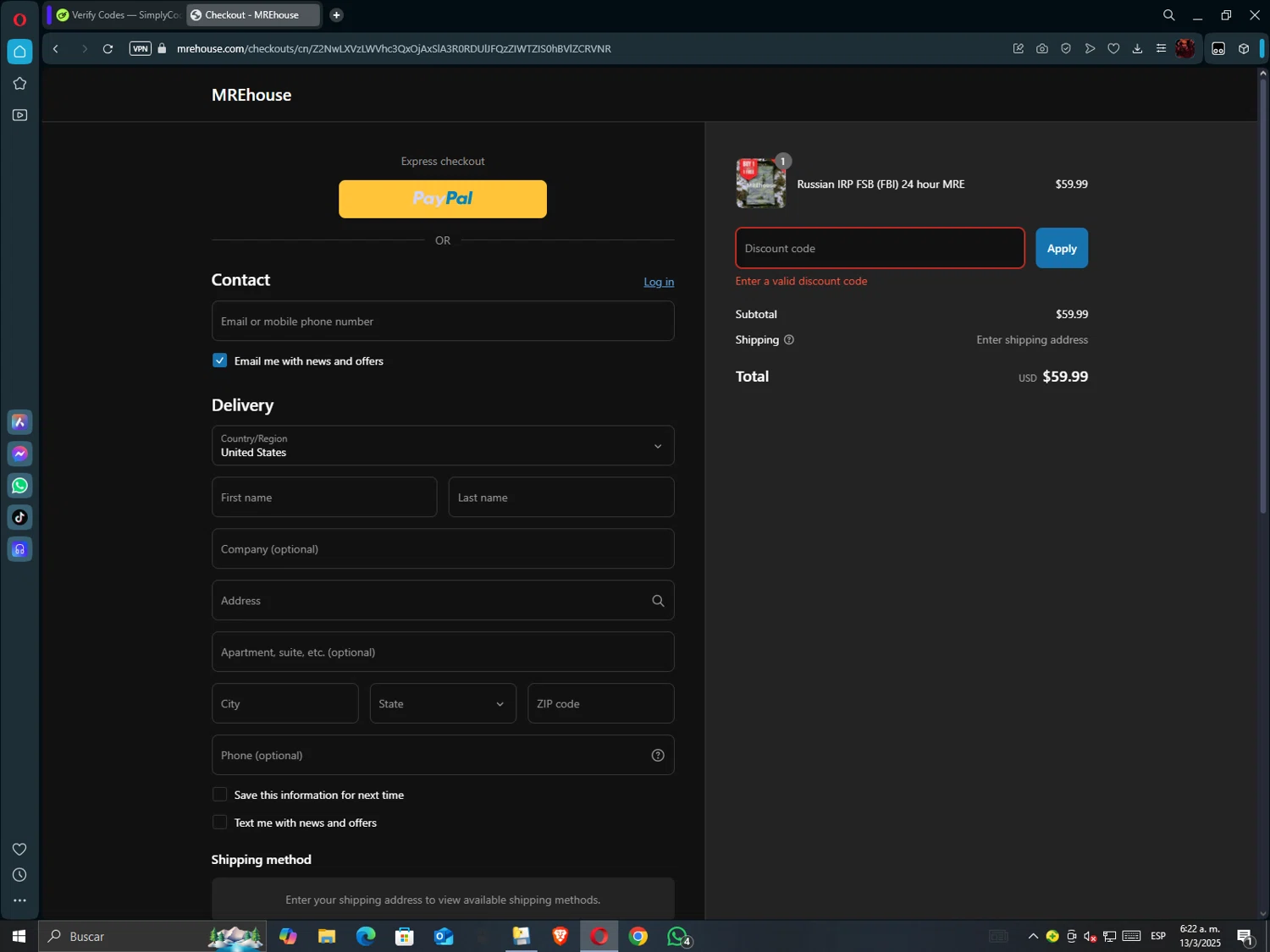Switch to Checkout - MREhouse tab
This screenshot has width=1270, height=952.
point(253,15)
